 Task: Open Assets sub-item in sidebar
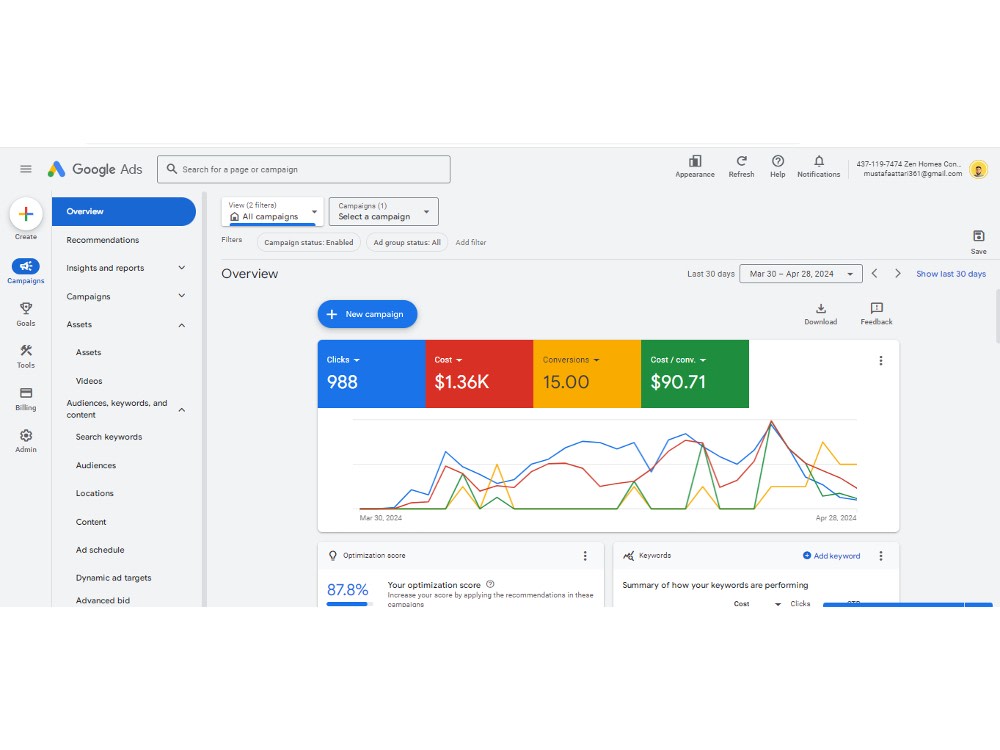89,352
